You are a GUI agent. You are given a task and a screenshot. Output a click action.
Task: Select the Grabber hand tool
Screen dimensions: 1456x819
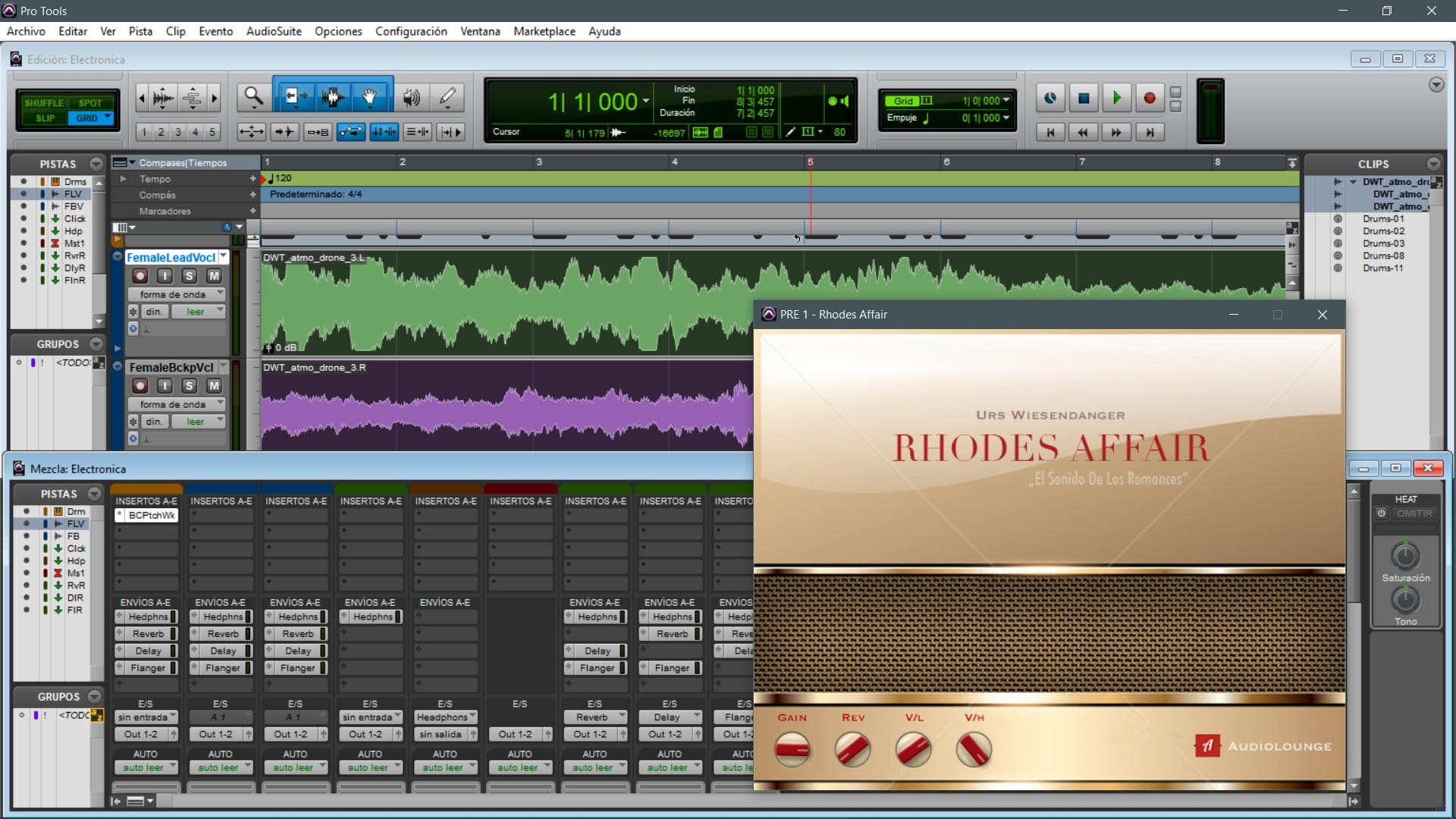coord(370,97)
